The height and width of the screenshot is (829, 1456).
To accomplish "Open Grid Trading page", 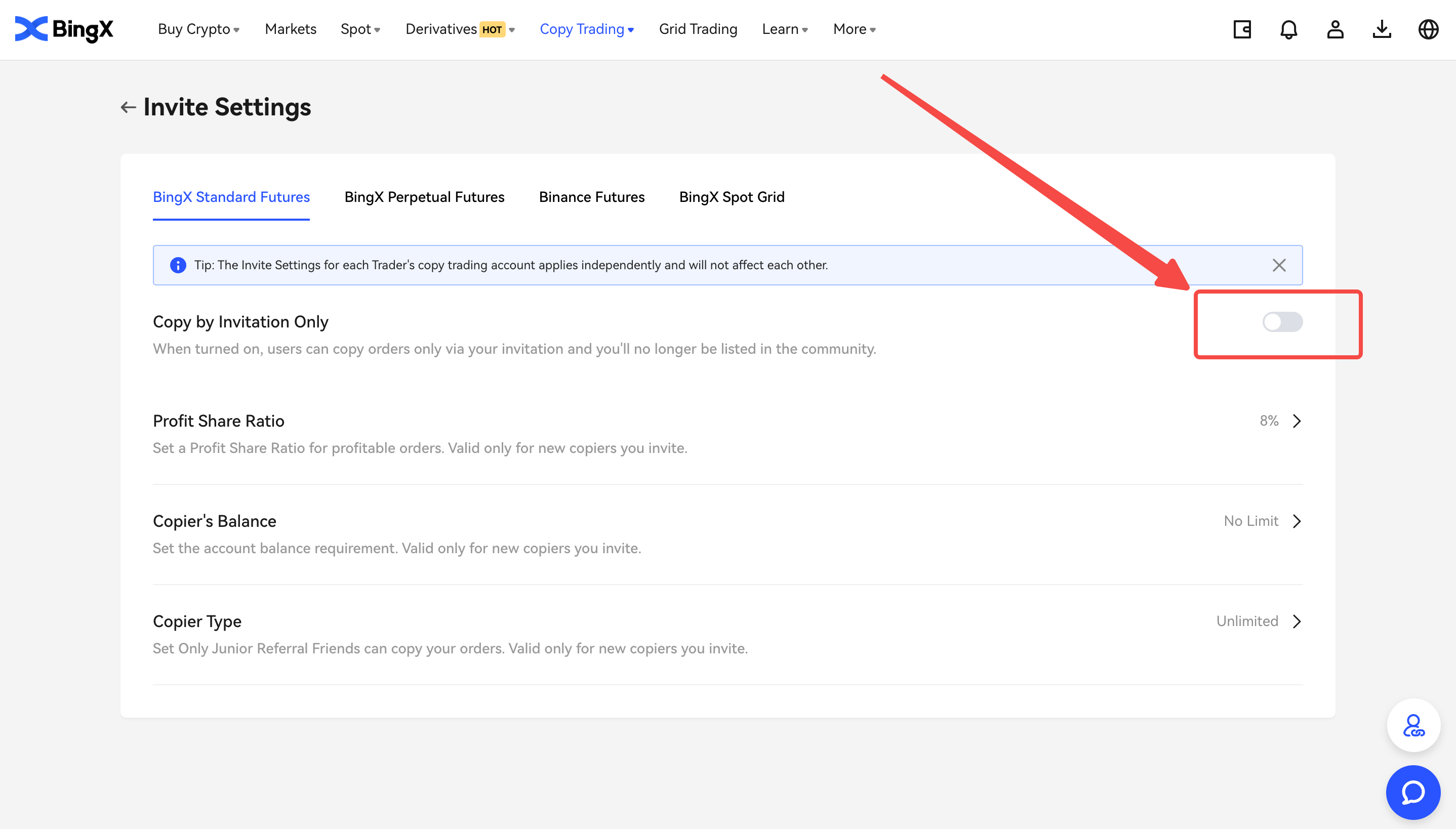I will click(698, 29).
